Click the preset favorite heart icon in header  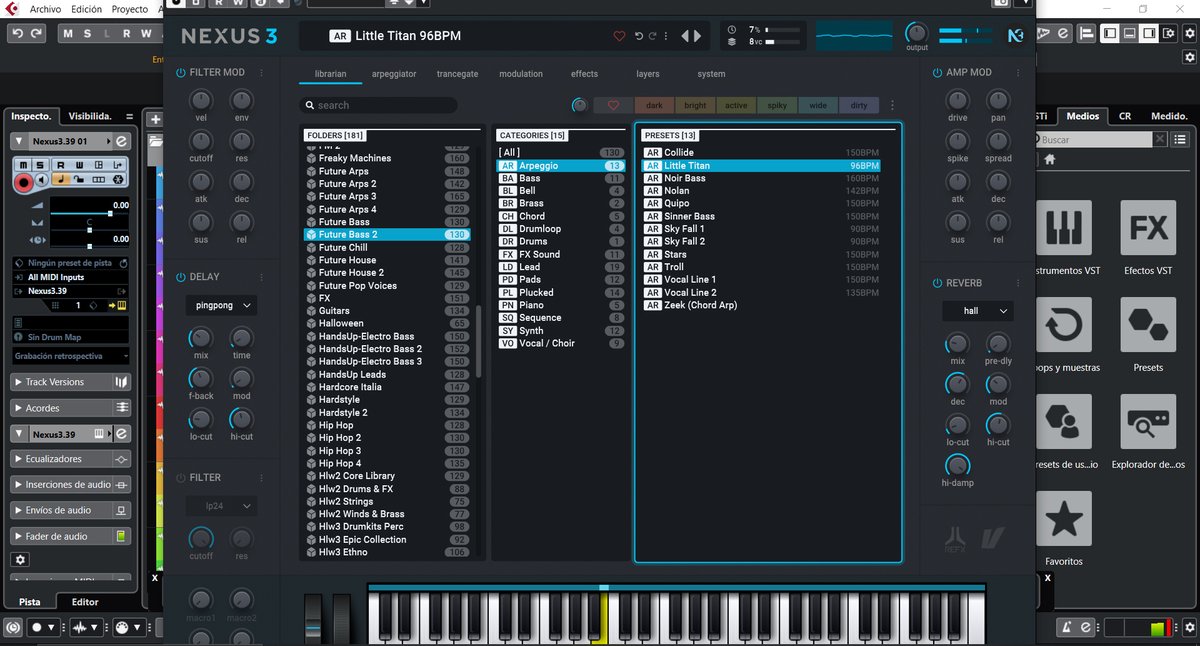[x=619, y=36]
